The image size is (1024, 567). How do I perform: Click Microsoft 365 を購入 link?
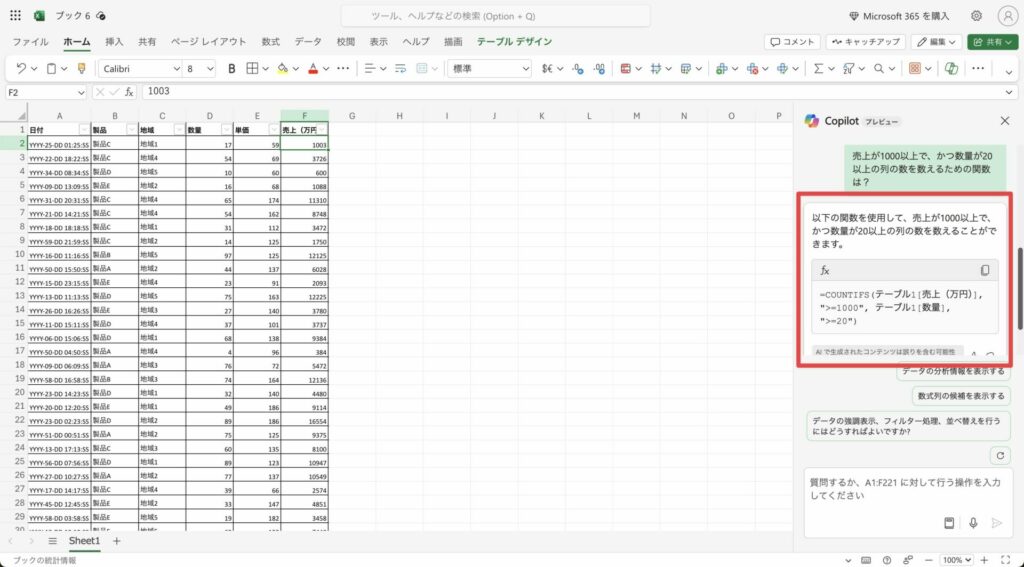(x=899, y=16)
